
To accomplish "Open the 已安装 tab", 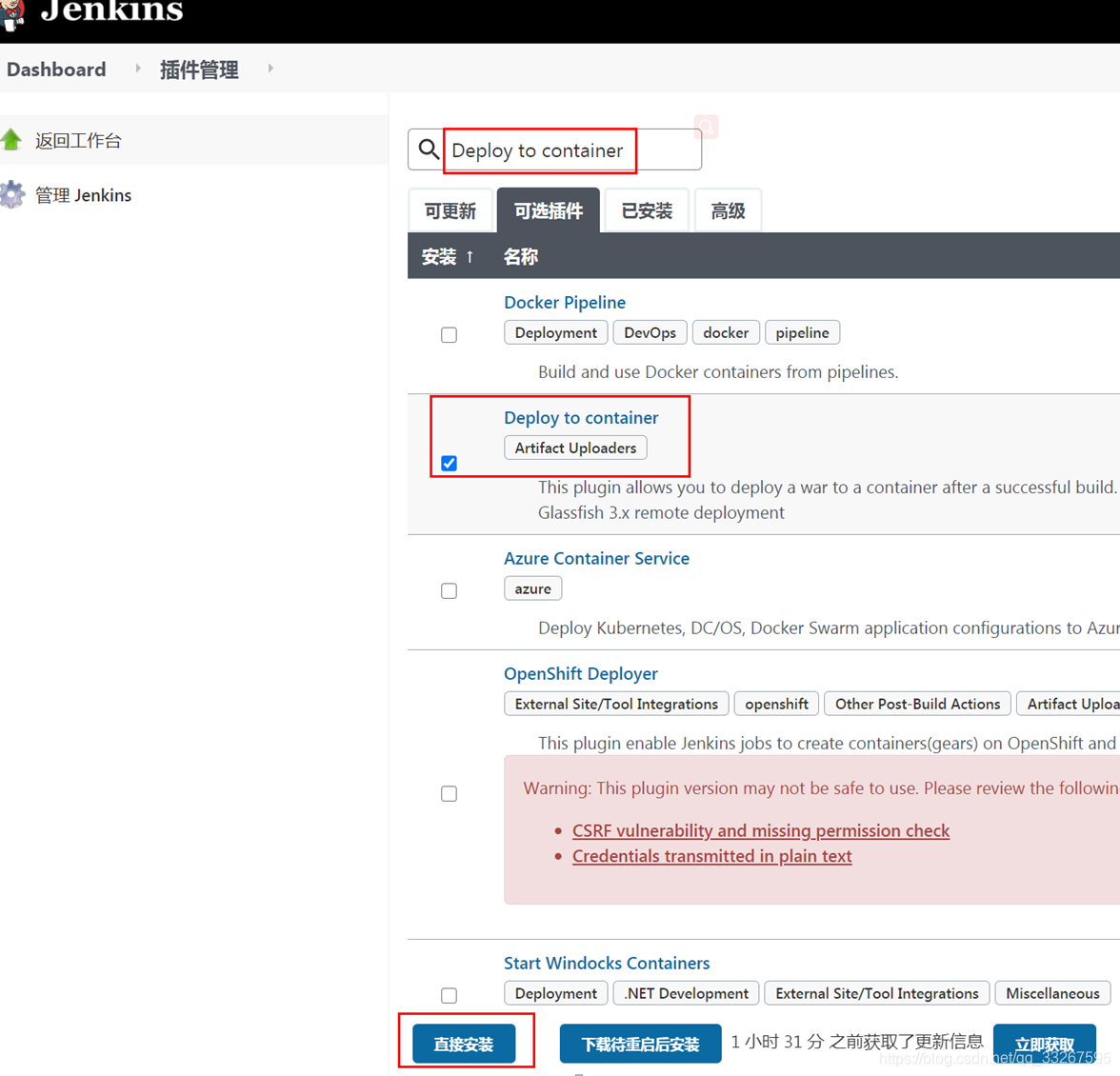I will click(647, 210).
